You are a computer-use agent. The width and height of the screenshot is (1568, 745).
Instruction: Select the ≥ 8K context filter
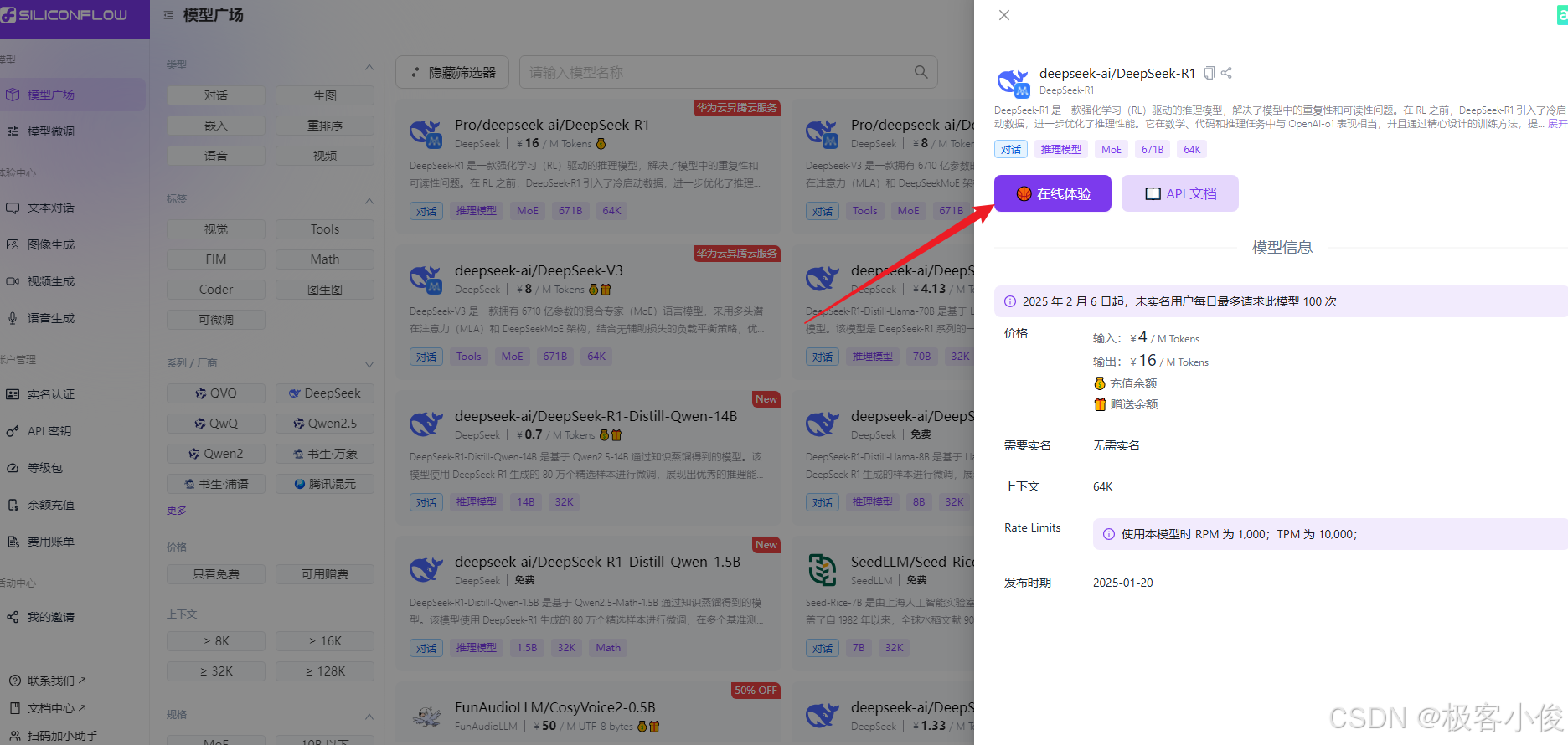[x=216, y=641]
